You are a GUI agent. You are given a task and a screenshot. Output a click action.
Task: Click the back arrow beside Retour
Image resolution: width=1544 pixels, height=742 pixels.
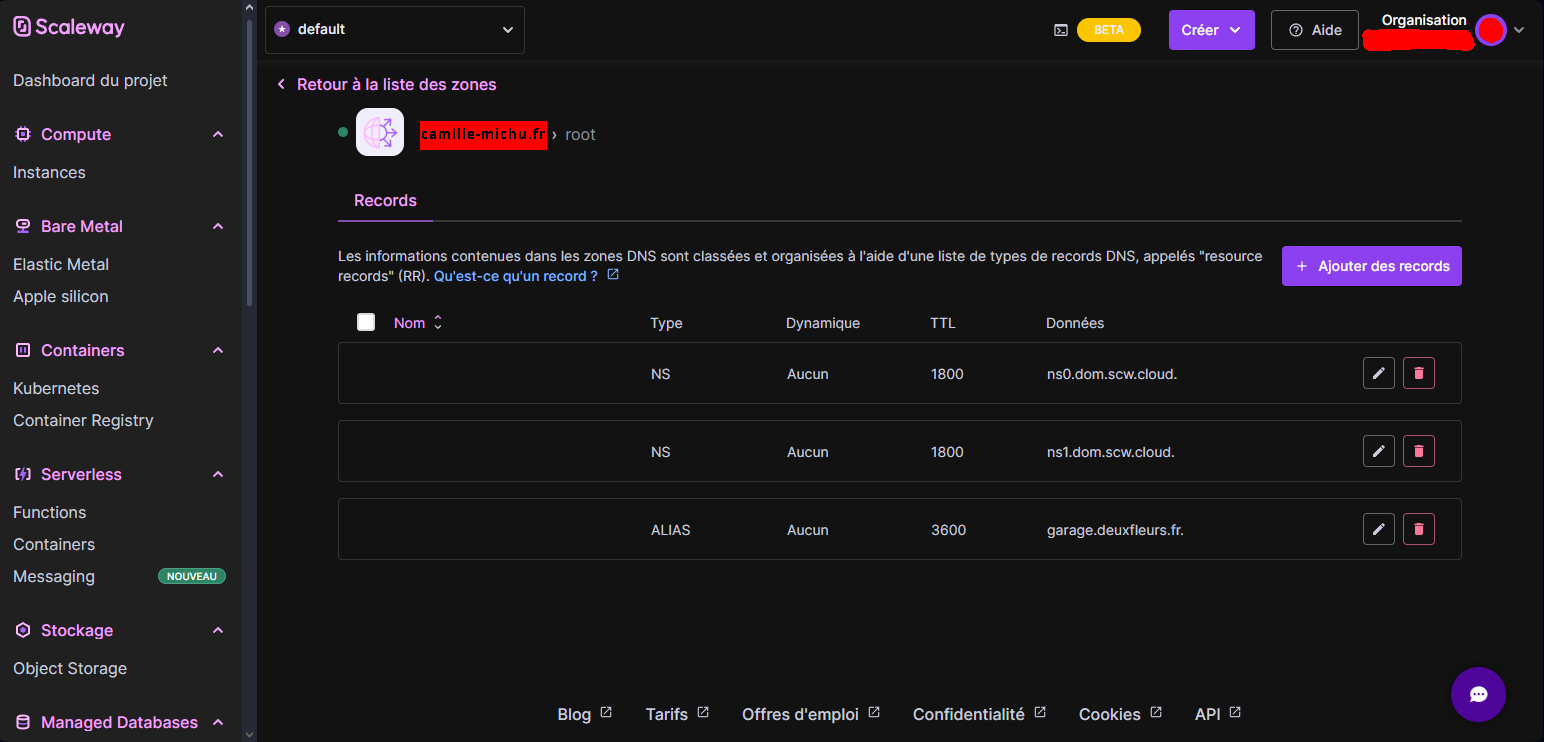[281, 84]
